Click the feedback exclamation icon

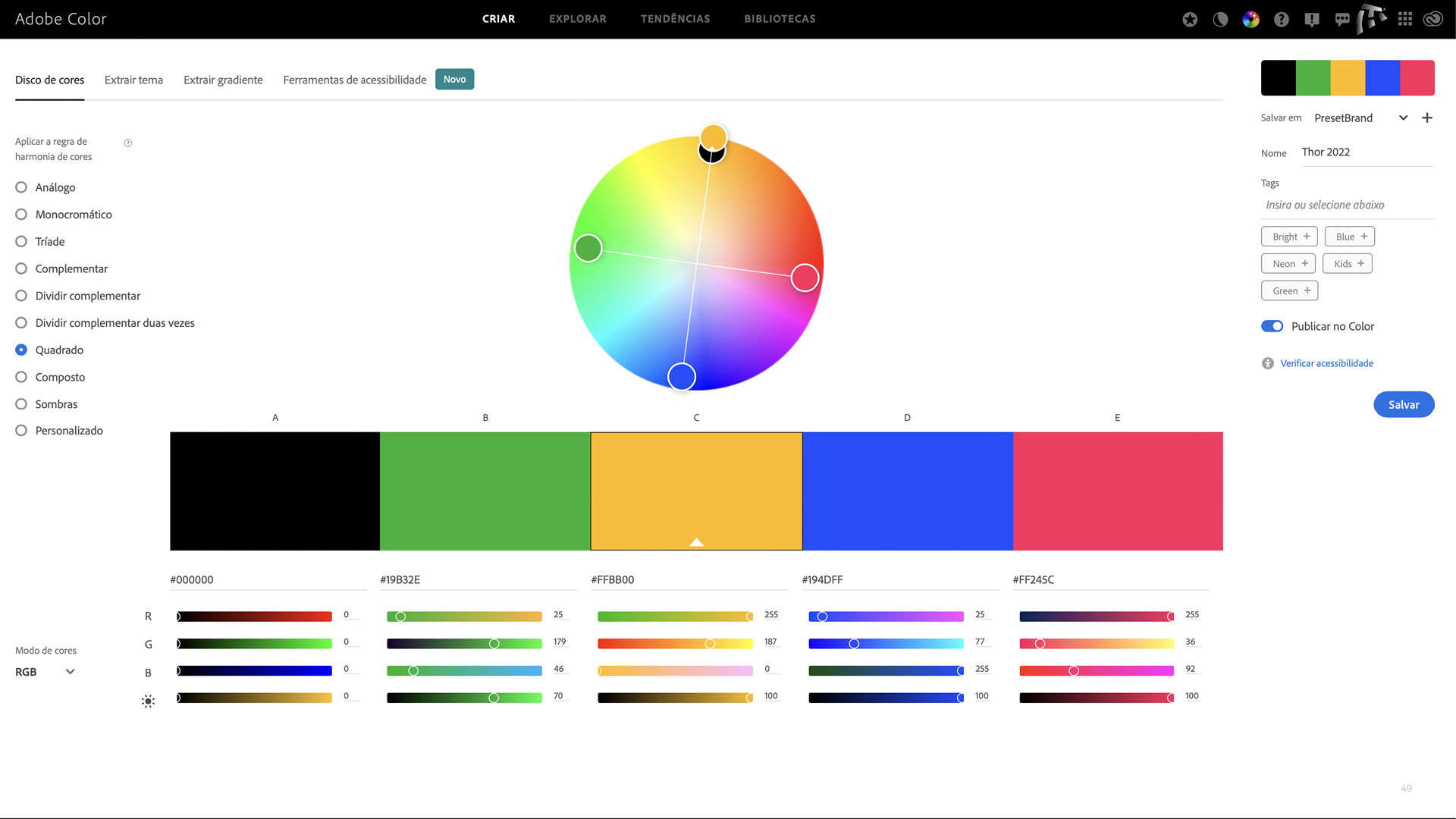[x=1312, y=20]
